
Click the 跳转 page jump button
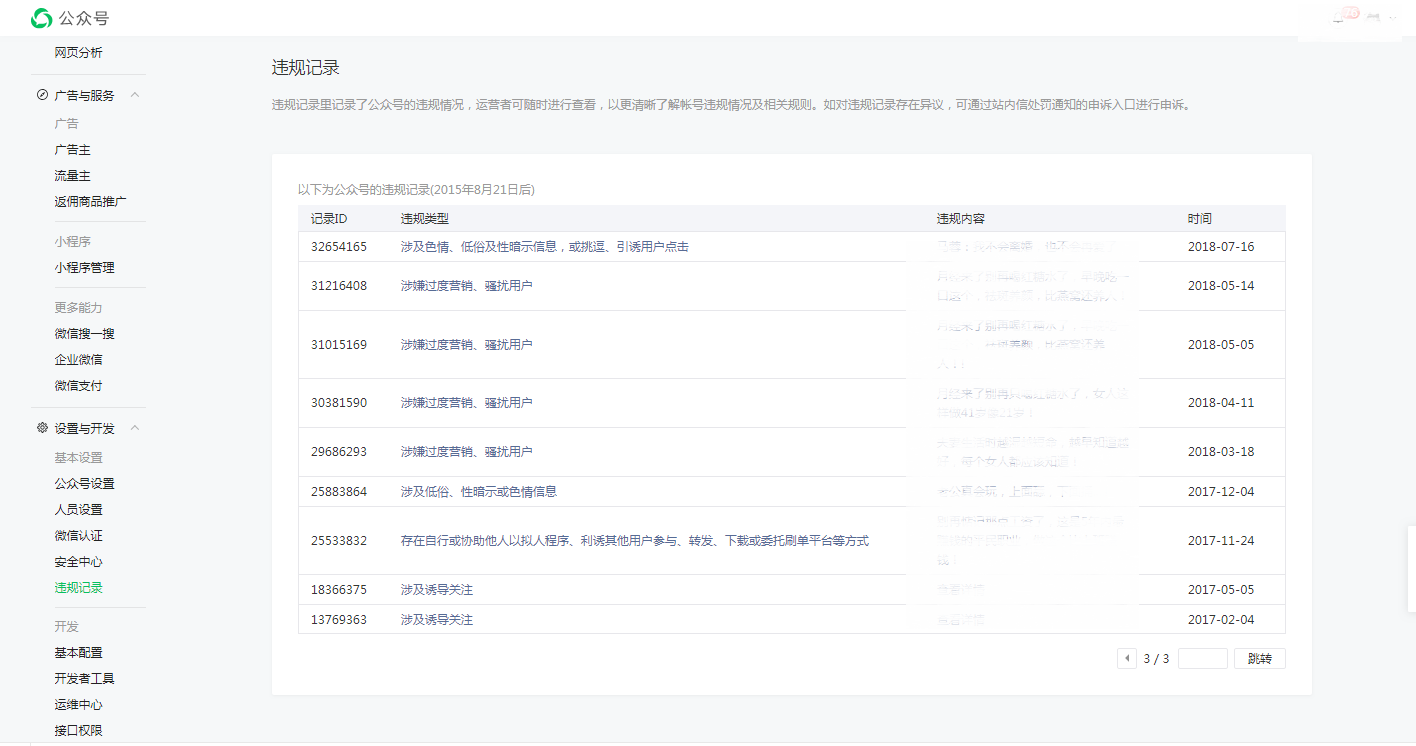coord(1259,659)
